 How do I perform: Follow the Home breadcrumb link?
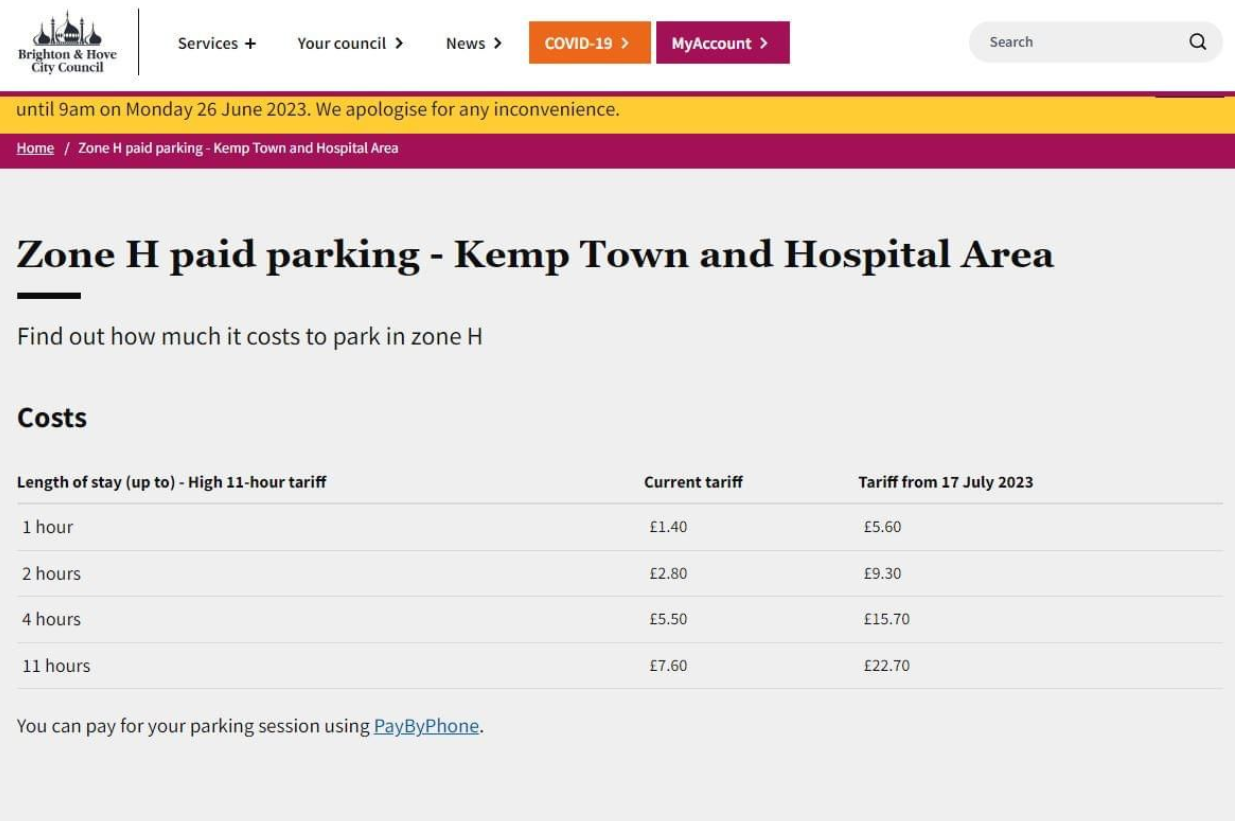[x=35, y=148]
